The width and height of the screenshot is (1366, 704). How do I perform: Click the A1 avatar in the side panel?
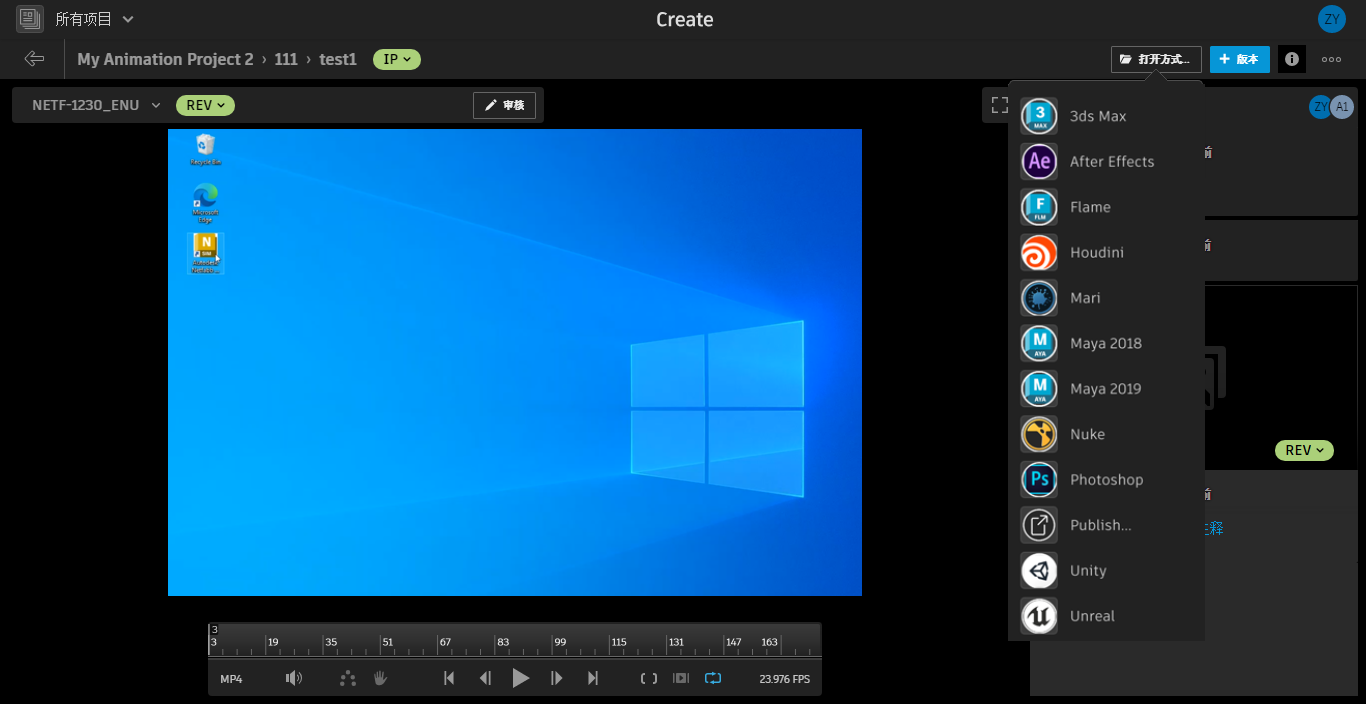click(x=1342, y=106)
